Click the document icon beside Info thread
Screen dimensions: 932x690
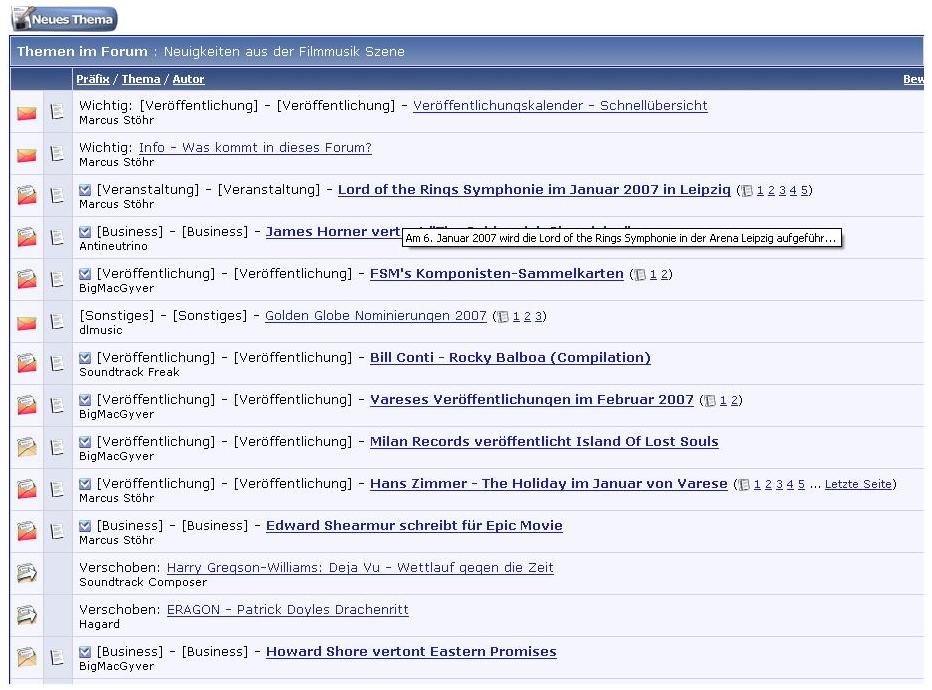click(x=58, y=155)
